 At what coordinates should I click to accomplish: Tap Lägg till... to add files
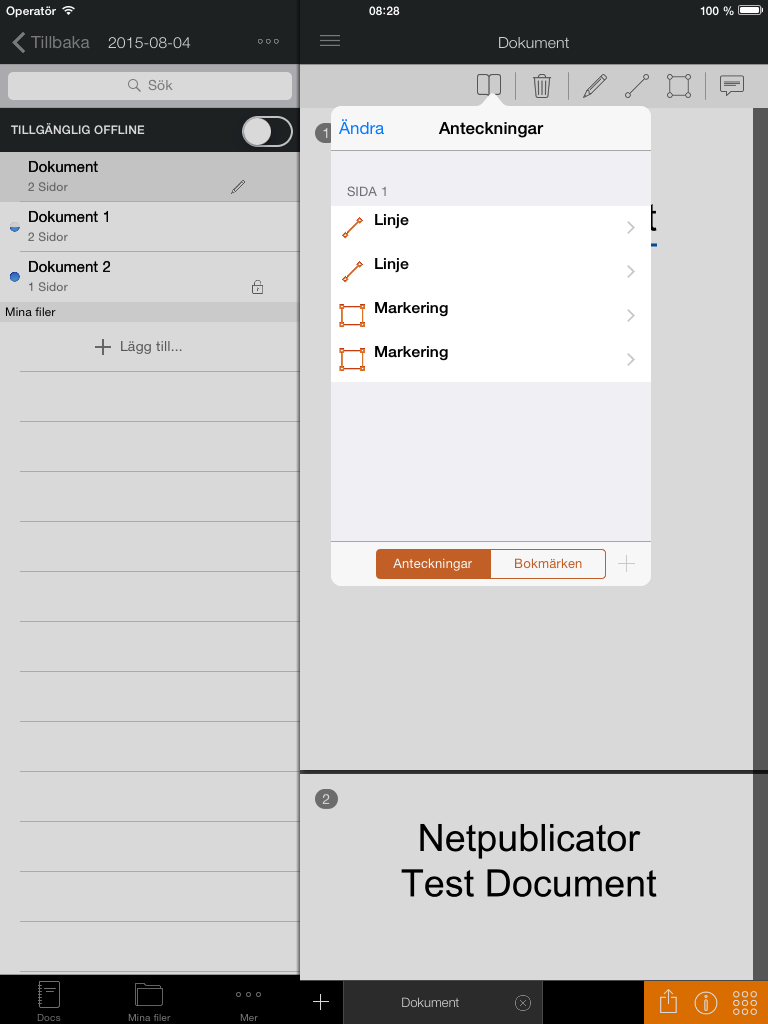point(138,347)
